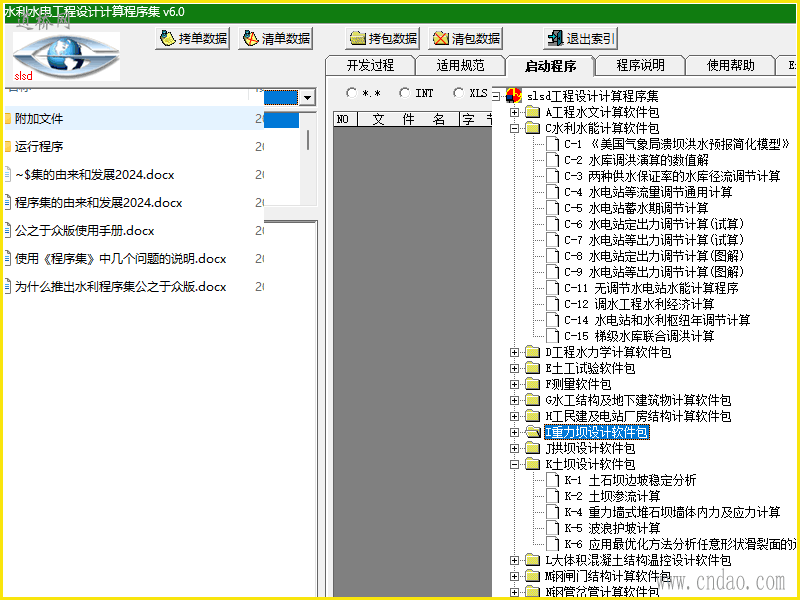This screenshot has height=600, width=800.
Task: Click open folder icon of I重力坝设计软件包
Action: tap(533, 432)
